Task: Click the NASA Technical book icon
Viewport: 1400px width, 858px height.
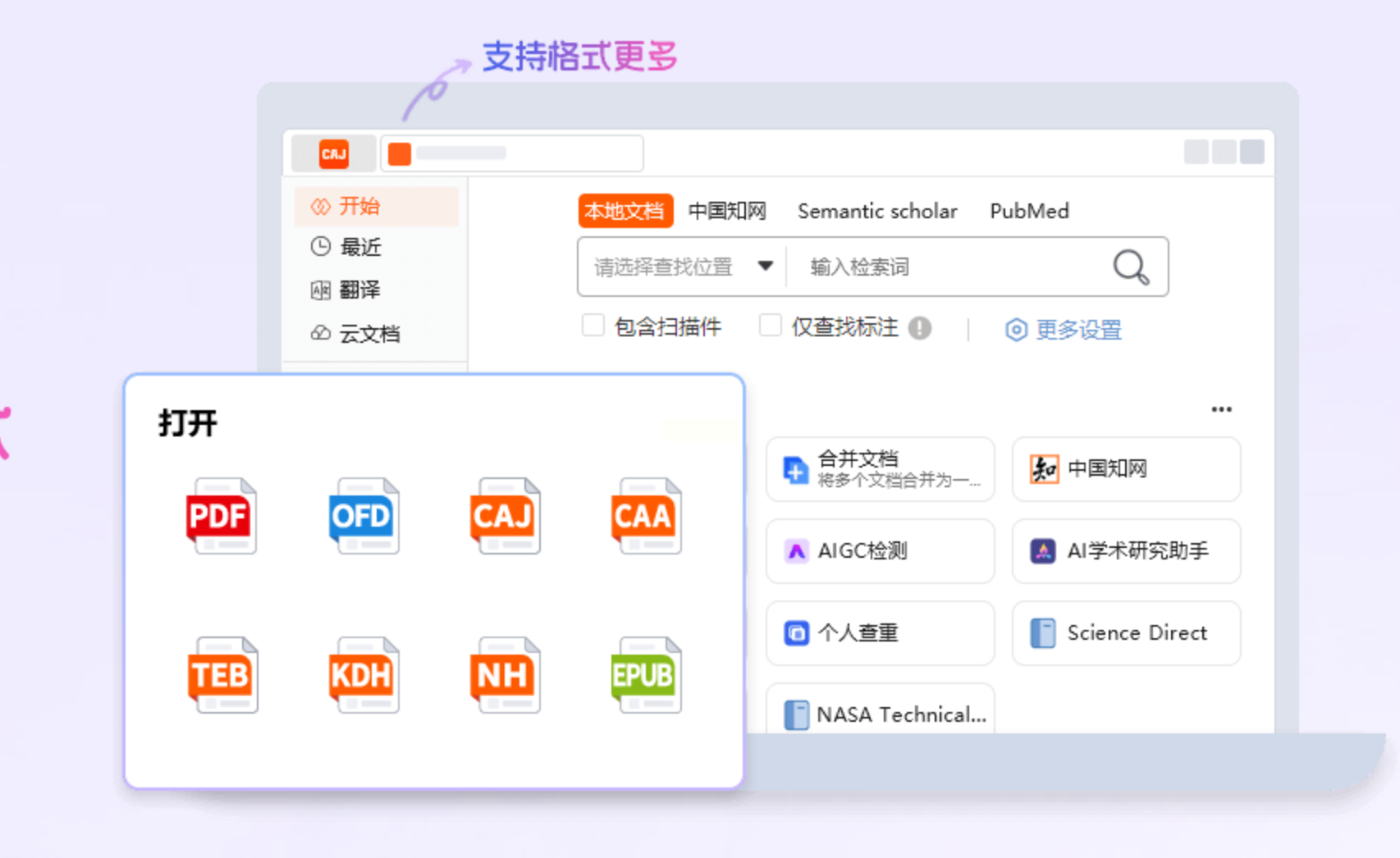Action: coord(796,714)
